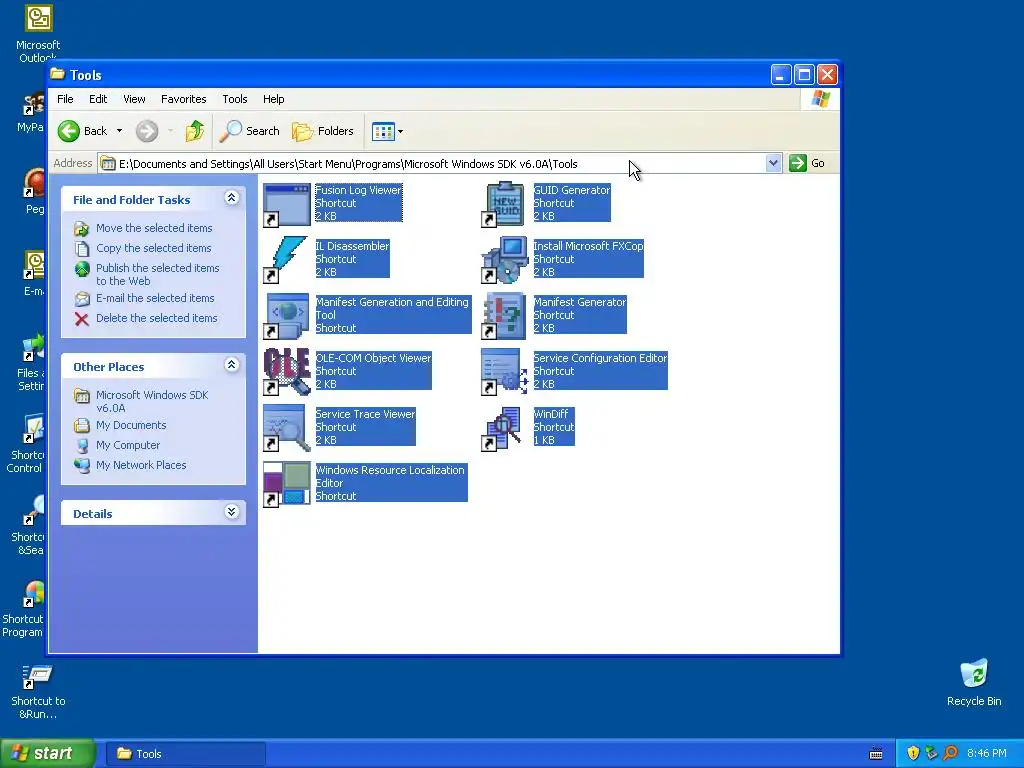Image resolution: width=1024 pixels, height=768 pixels.
Task: Open the Help menu
Action: coord(274,99)
